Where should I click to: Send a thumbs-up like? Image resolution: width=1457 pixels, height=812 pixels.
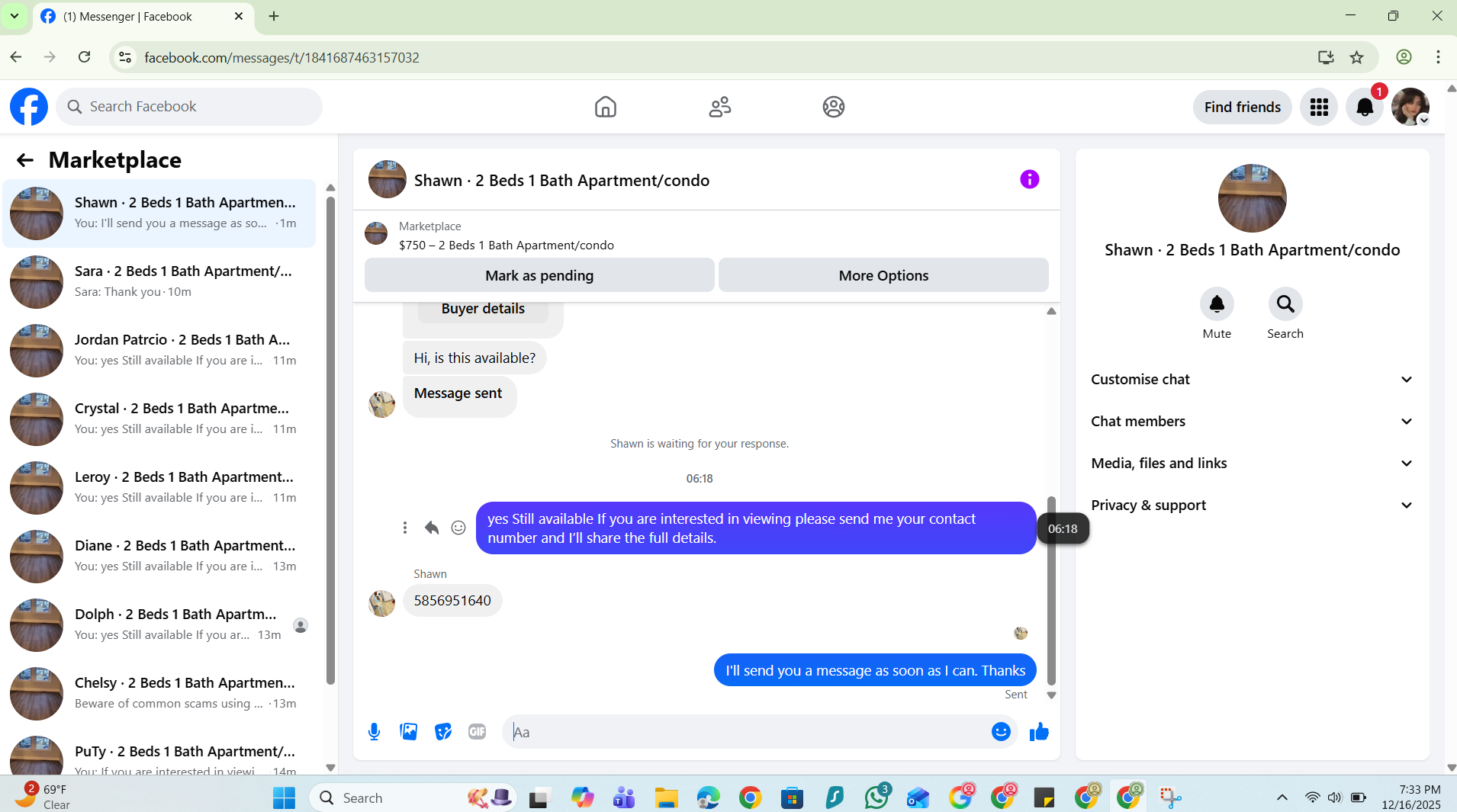(x=1039, y=732)
